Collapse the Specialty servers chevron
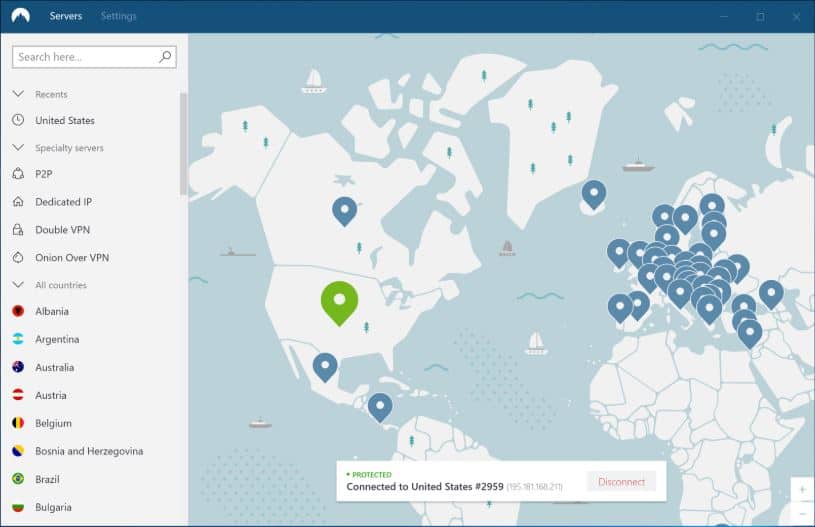This screenshot has width=815, height=527. click(18, 148)
